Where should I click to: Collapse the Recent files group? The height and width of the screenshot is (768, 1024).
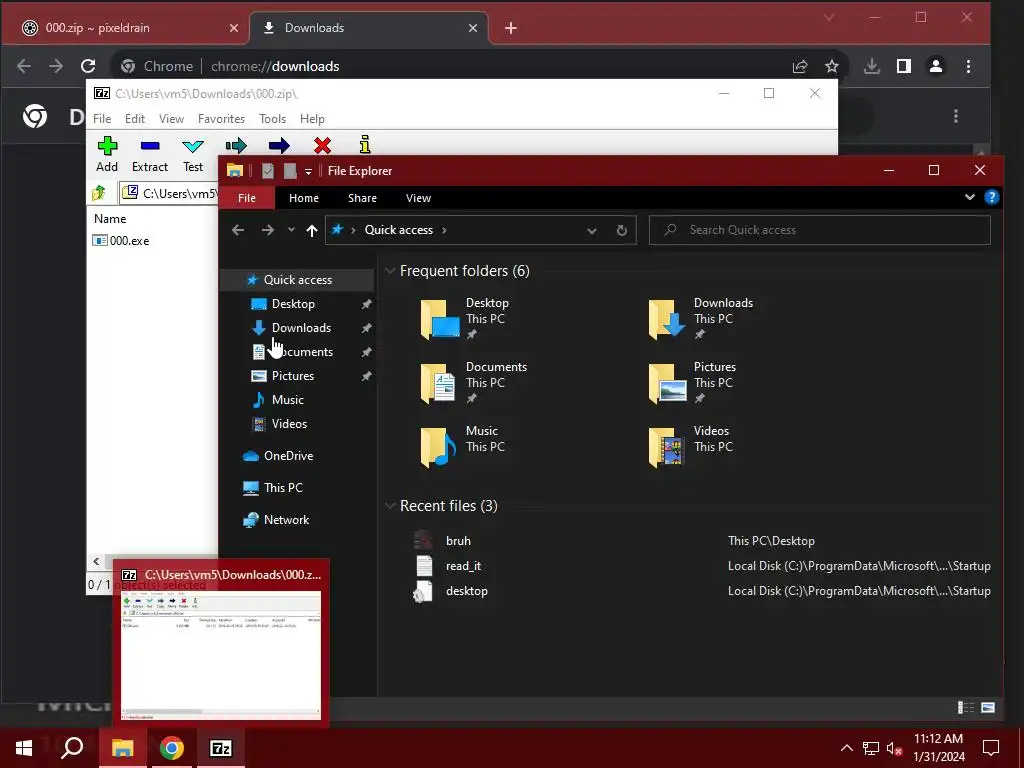[x=390, y=505]
